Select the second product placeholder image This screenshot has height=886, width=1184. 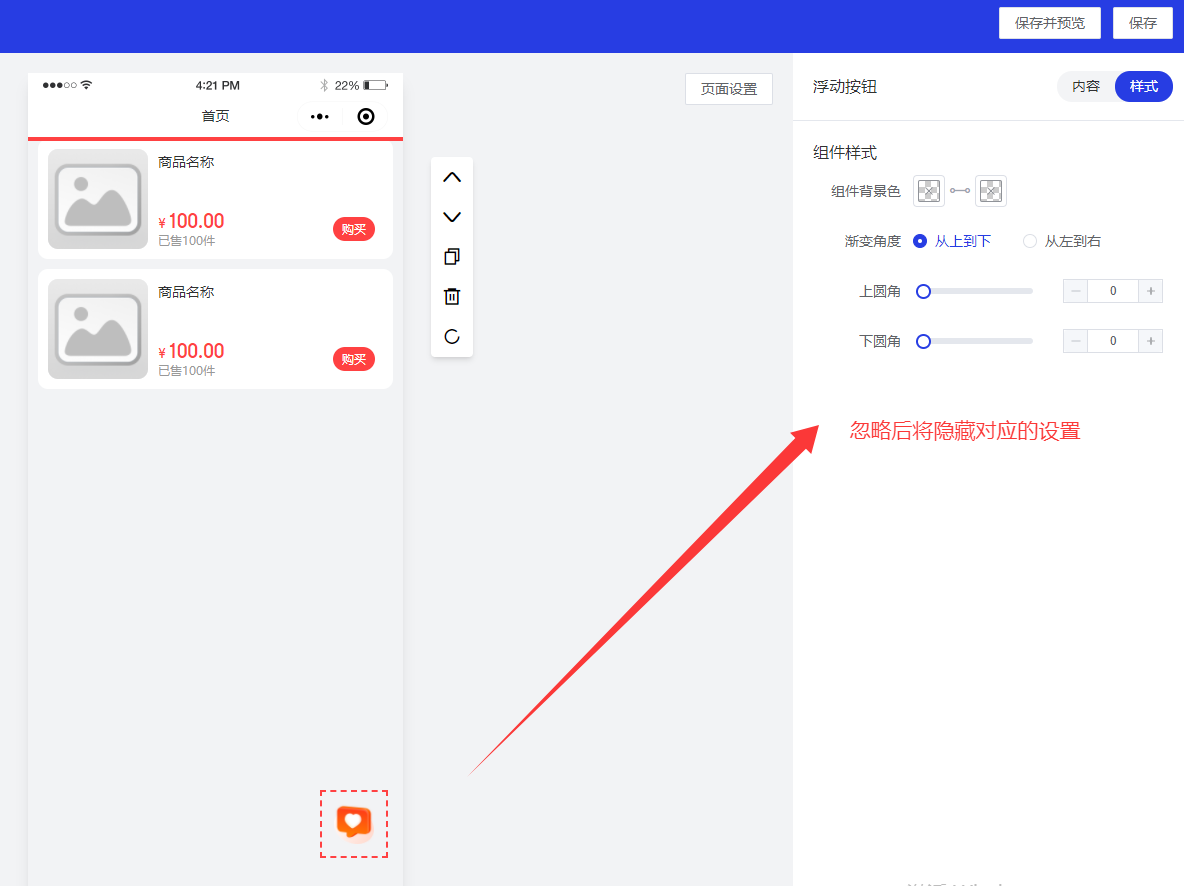tap(97, 329)
